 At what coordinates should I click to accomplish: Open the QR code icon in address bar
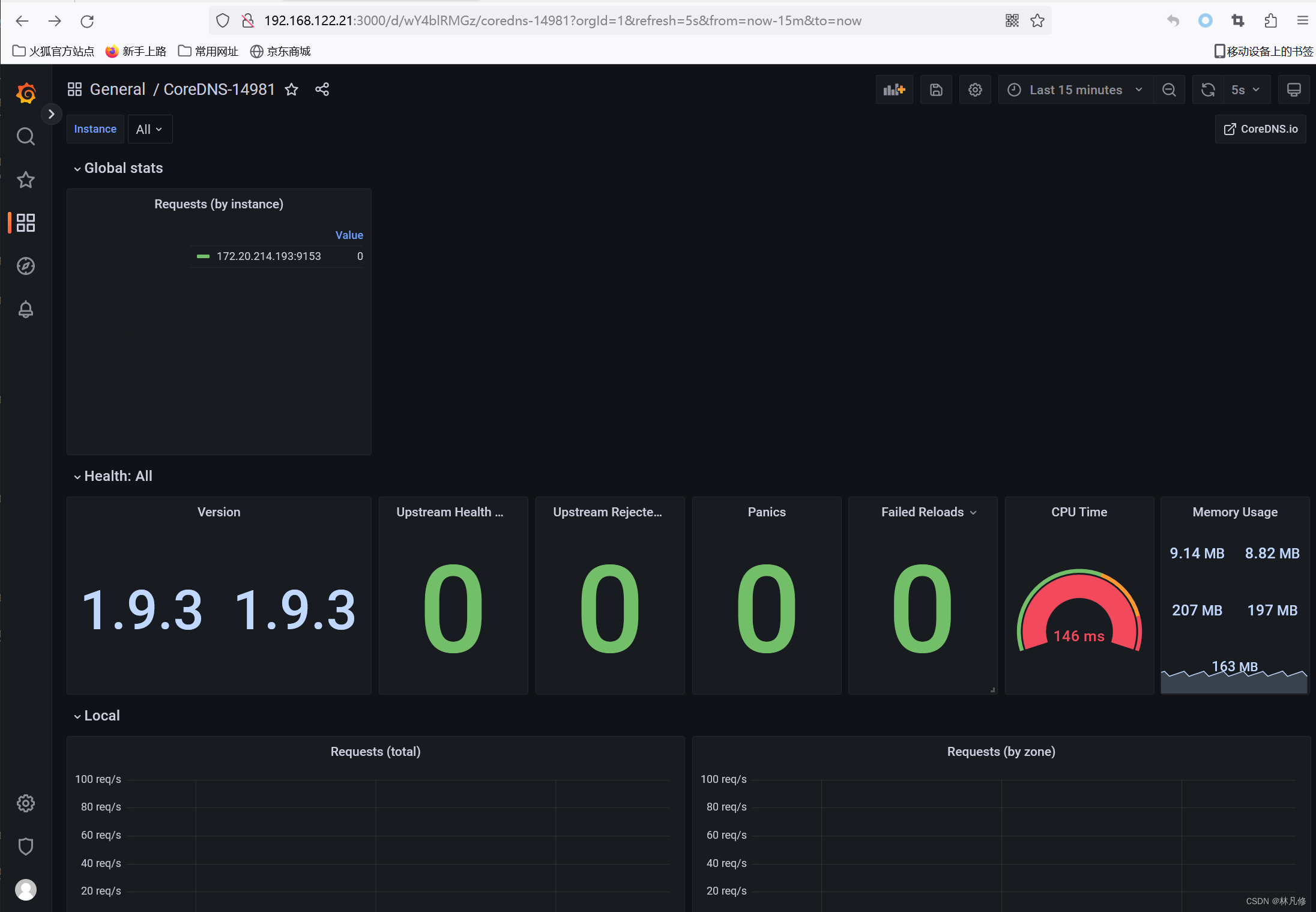pos(1012,21)
